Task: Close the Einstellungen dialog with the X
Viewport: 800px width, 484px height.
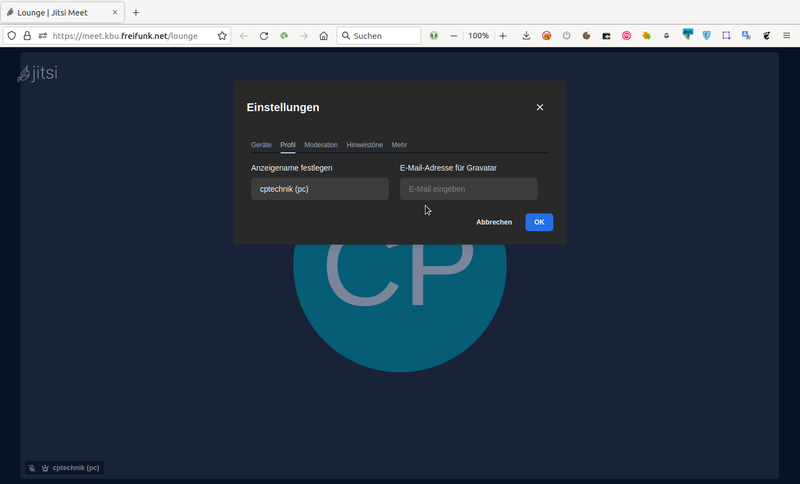Action: pyautogui.click(x=540, y=107)
